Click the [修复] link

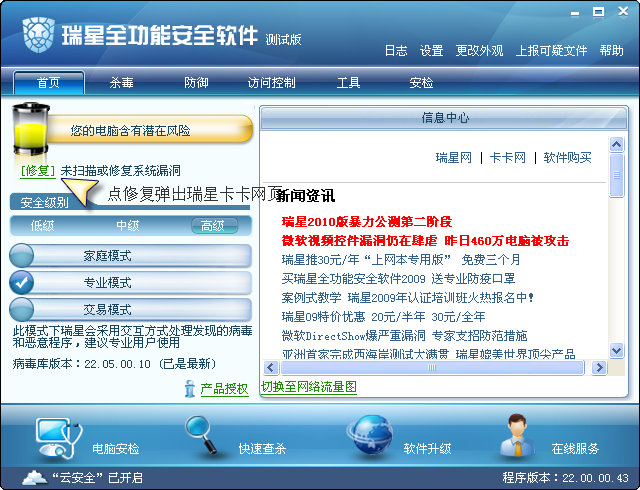click(x=38, y=171)
